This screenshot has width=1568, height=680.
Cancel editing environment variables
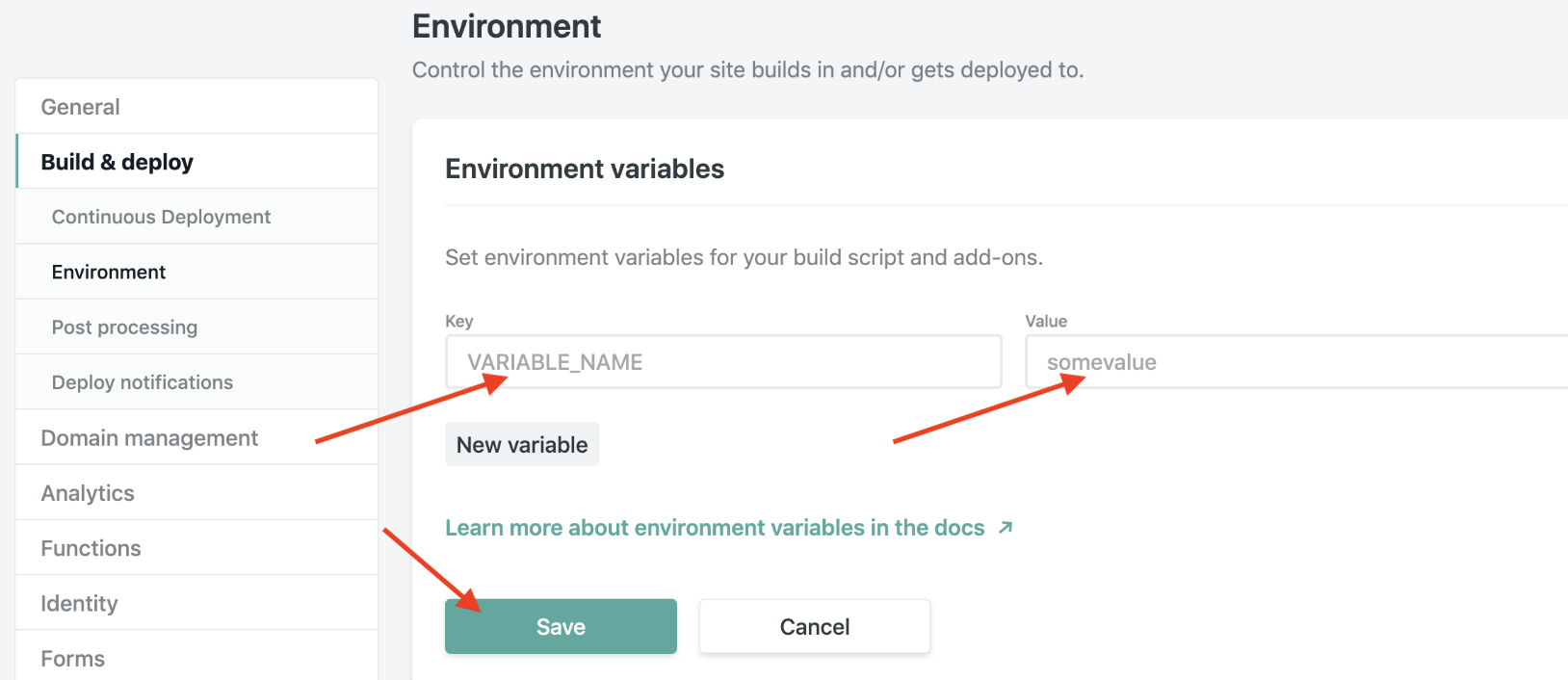815,627
